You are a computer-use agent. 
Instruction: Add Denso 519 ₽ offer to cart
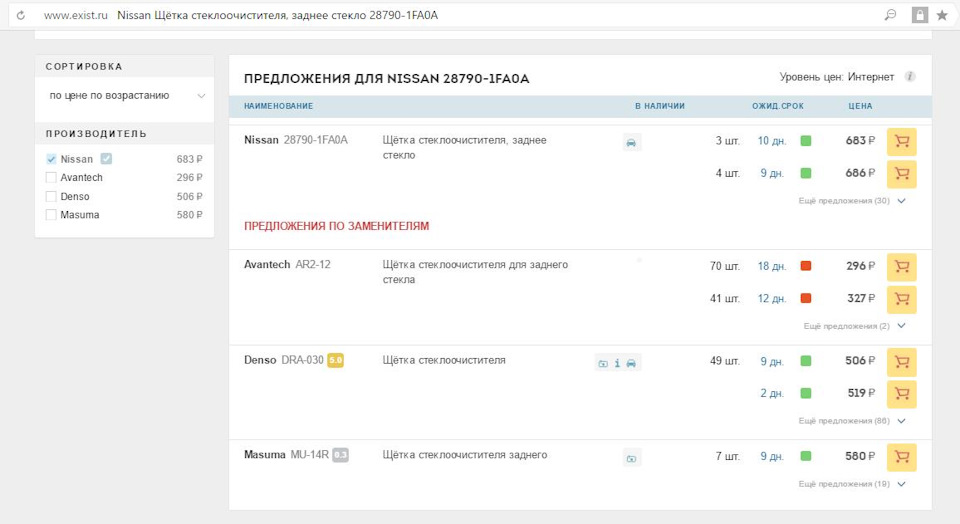(902, 394)
